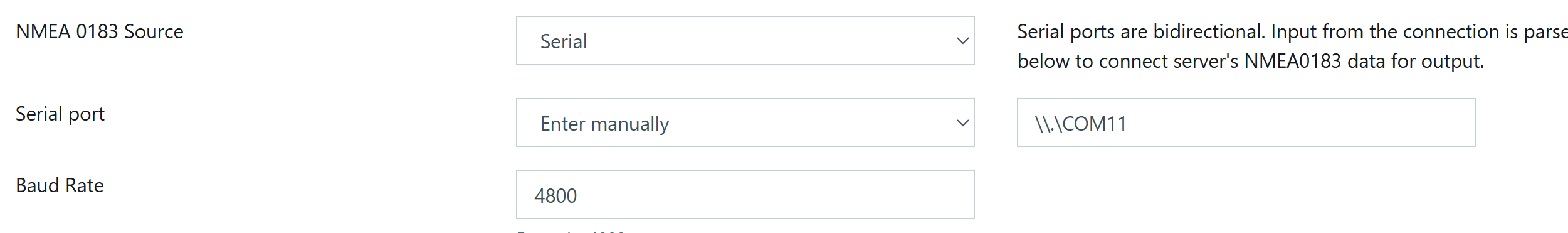
Task: Place cursor after COM11 in the port field
Action: pyautogui.click(x=1128, y=124)
